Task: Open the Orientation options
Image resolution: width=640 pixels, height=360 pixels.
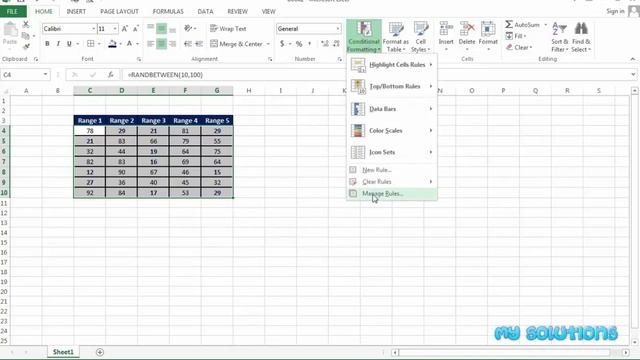Action: pos(190,28)
